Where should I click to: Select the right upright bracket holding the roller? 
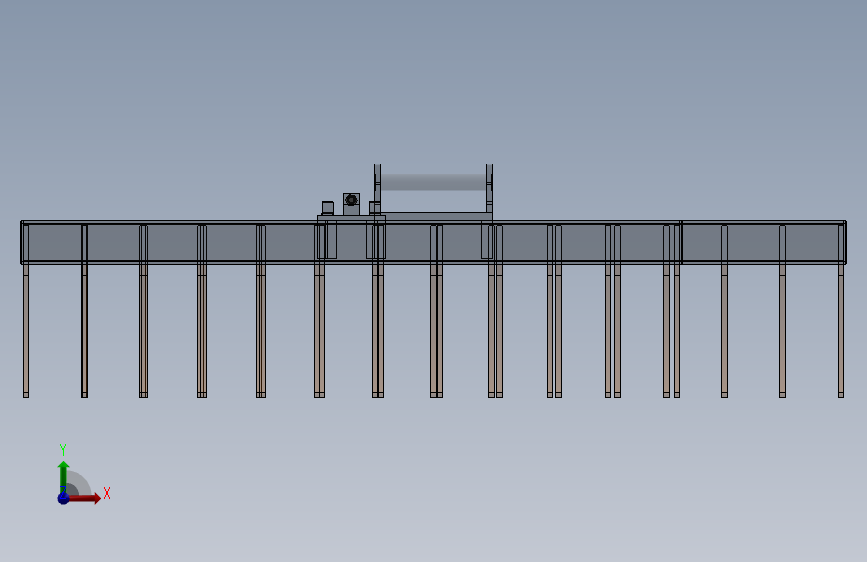489,188
